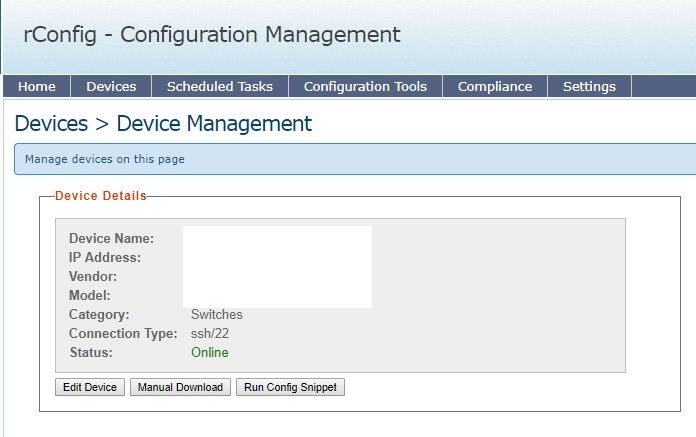Open the Settings menu
The image size is (696, 437).
[x=589, y=86]
